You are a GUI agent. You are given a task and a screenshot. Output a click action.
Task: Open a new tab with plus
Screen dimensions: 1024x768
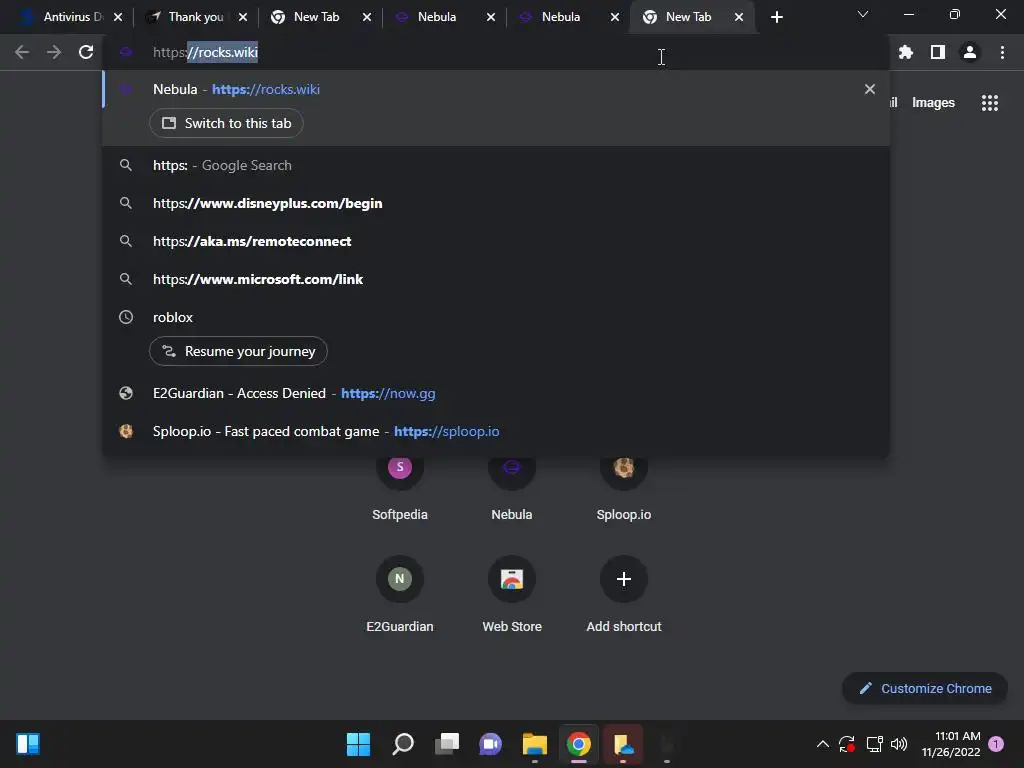(776, 17)
